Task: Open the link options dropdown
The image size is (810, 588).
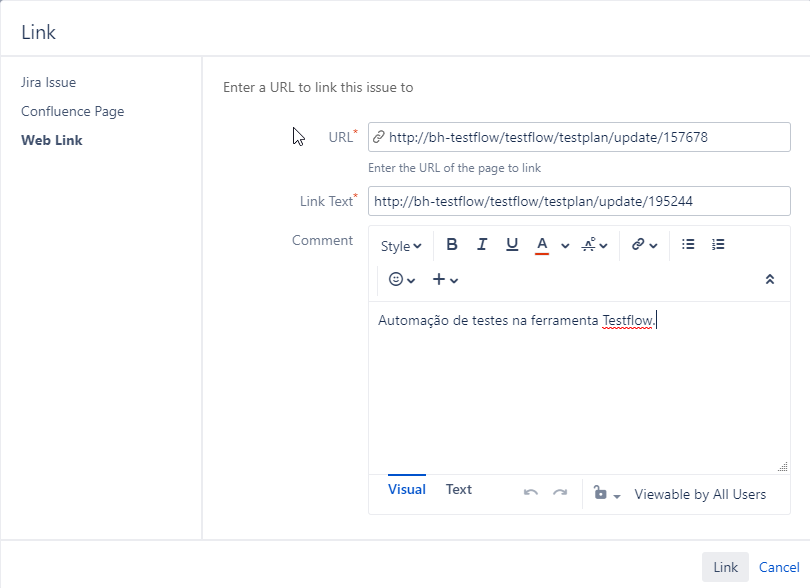Action: tap(644, 245)
